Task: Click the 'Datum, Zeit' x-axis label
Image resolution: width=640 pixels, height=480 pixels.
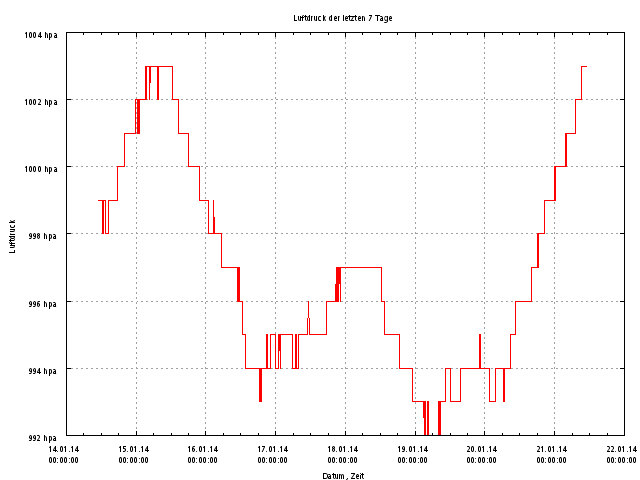Action: [343, 476]
